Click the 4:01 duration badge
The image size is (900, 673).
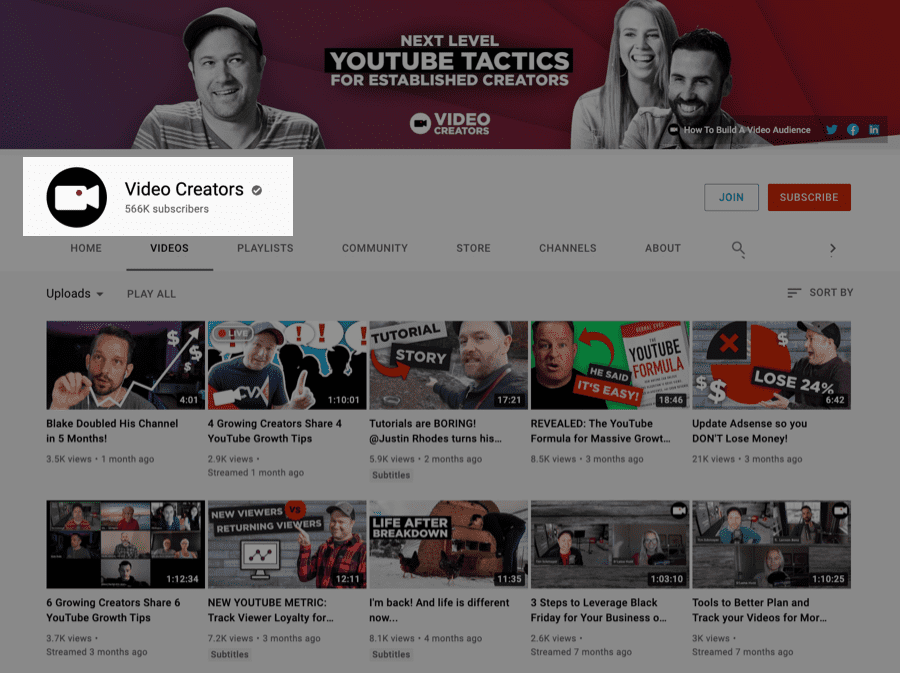[189, 400]
